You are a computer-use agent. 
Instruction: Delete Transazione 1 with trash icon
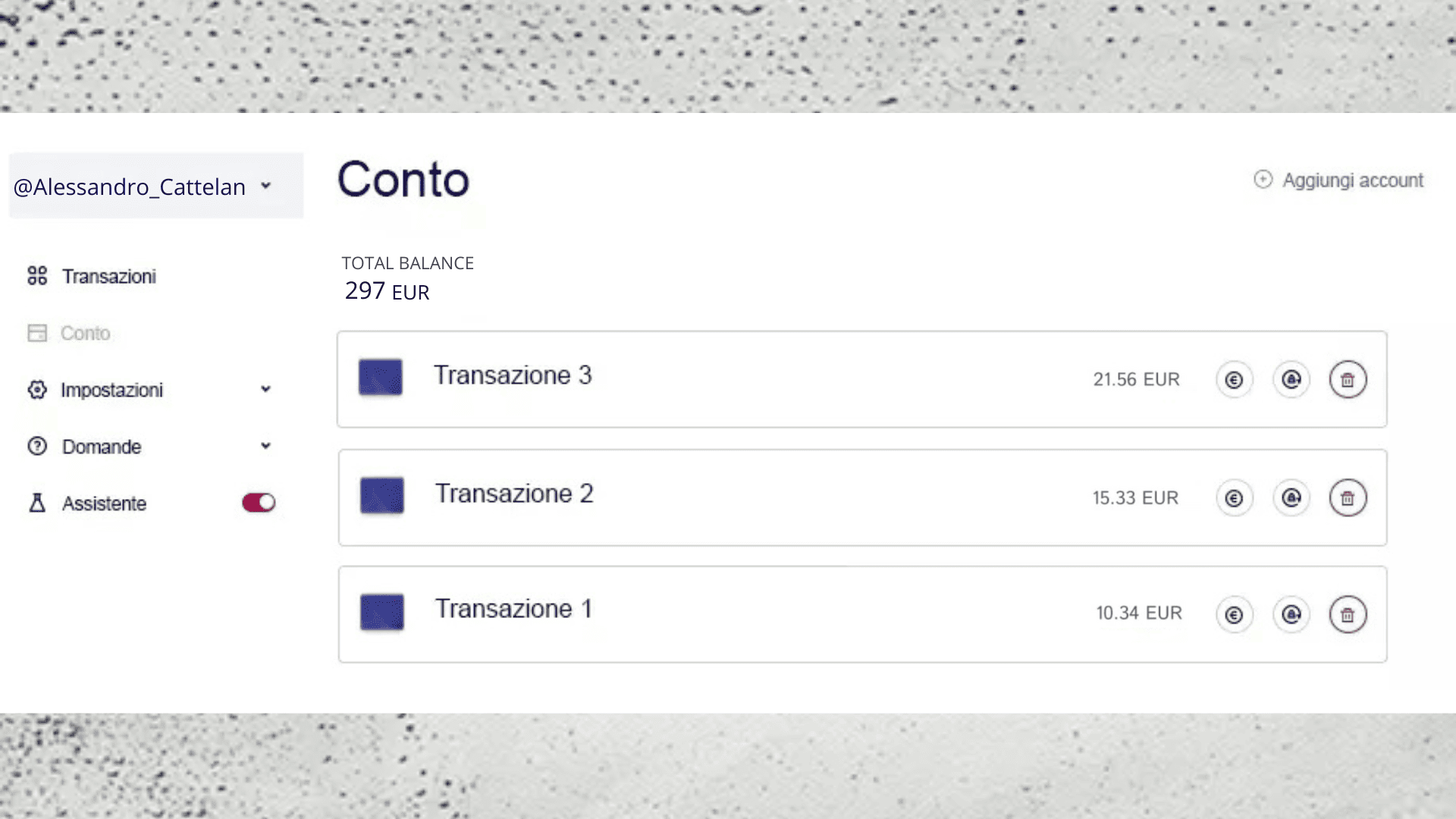pyautogui.click(x=1348, y=615)
